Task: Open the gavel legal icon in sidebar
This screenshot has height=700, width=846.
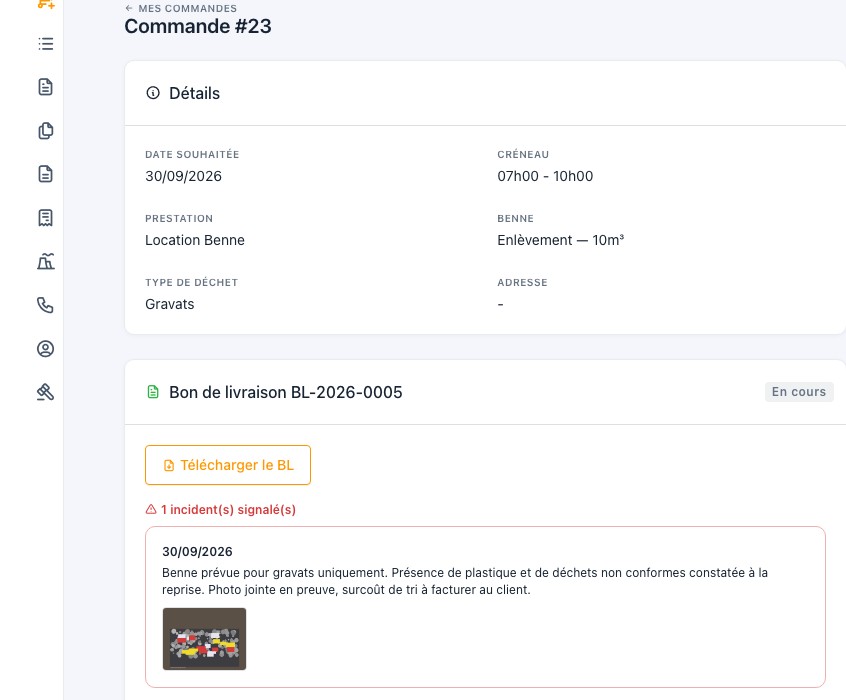Action: (x=46, y=392)
